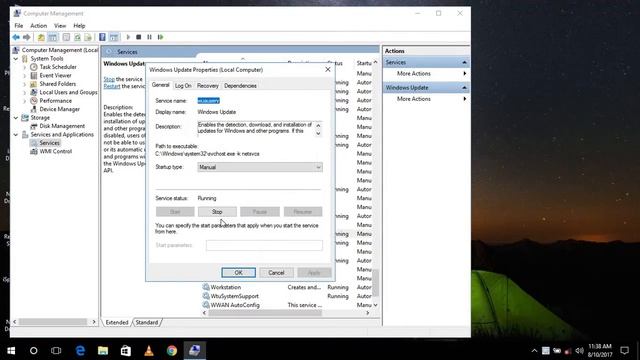Open the Action menu

coord(38,26)
